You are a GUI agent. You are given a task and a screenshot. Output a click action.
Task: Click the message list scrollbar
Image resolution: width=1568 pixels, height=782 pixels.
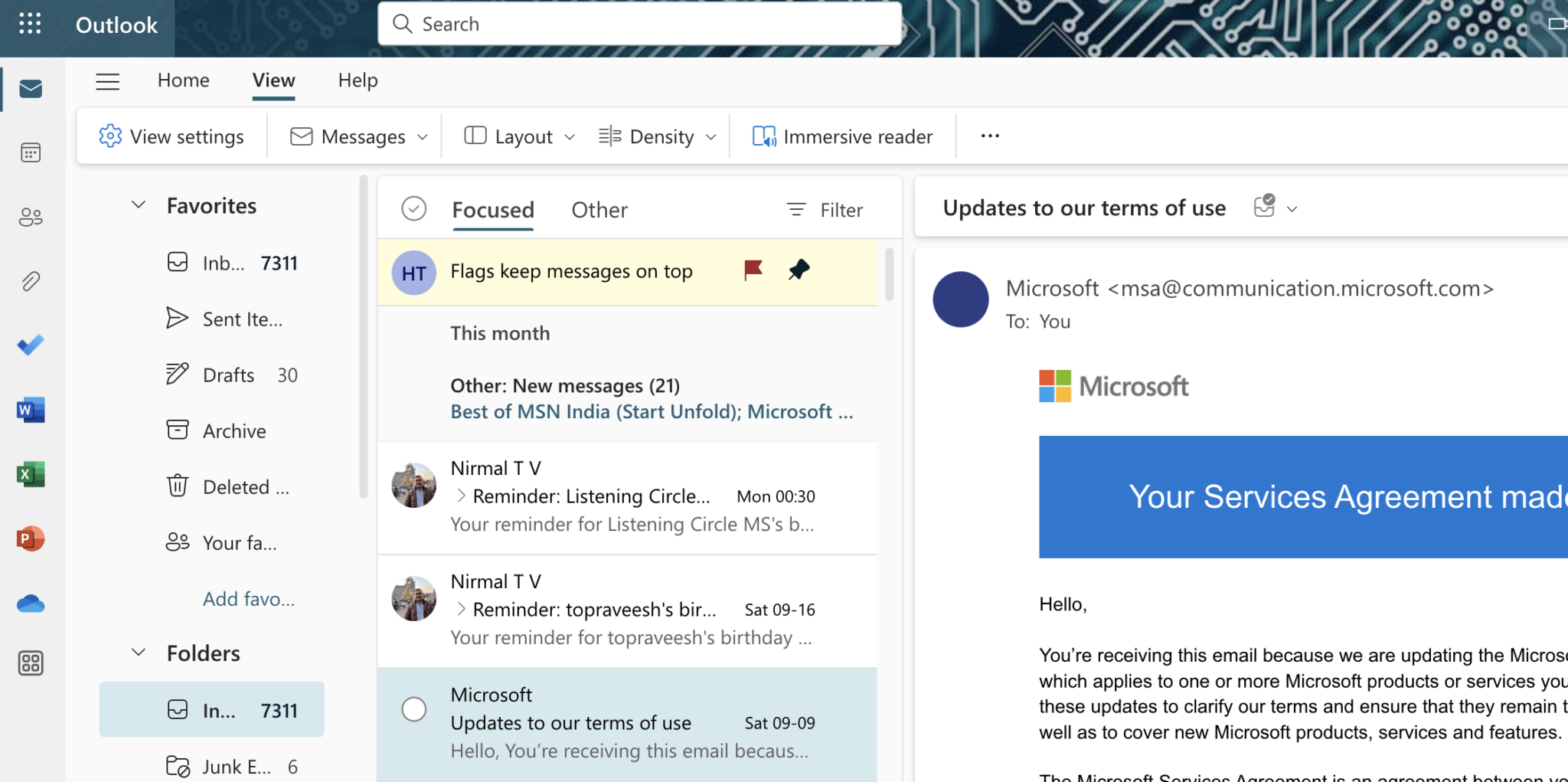889,274
